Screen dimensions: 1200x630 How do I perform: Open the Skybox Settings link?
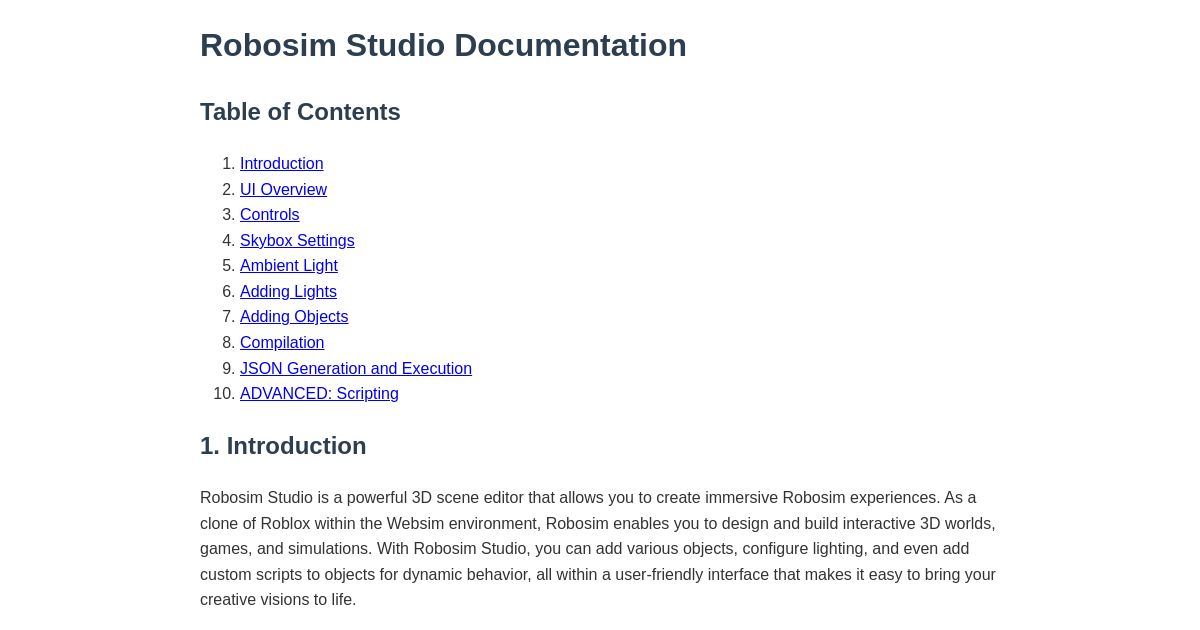297,240
